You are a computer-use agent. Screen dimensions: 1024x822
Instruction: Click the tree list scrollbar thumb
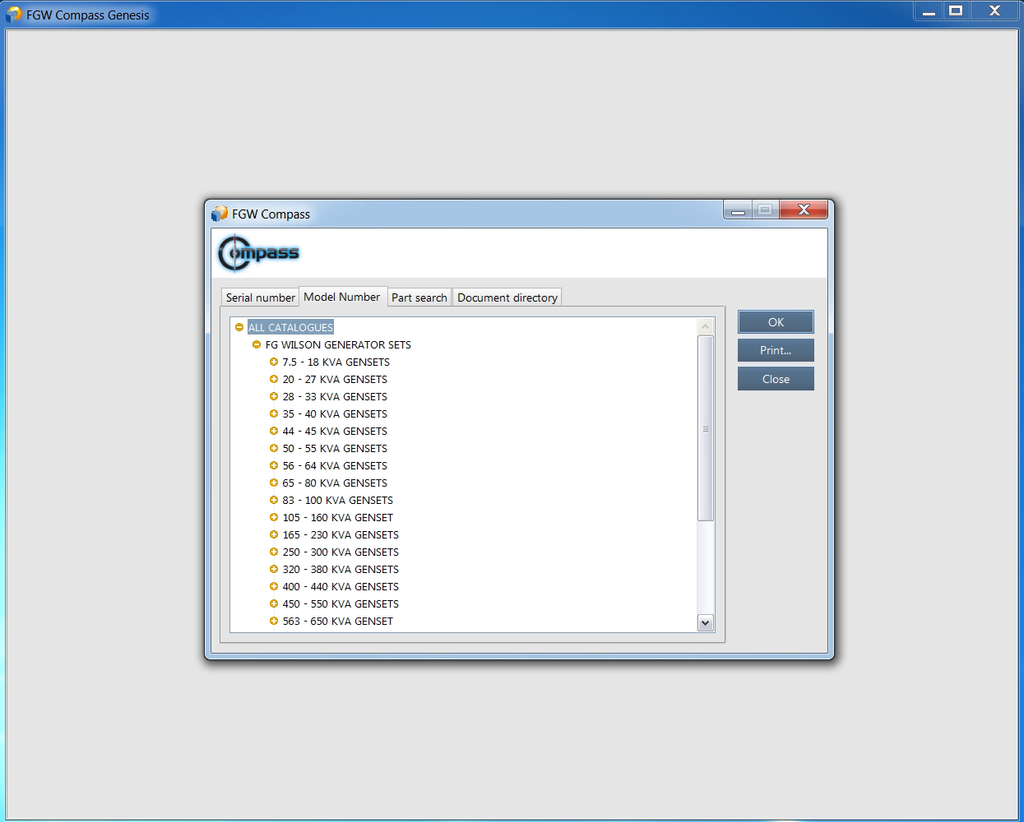(x=705, y=428)
